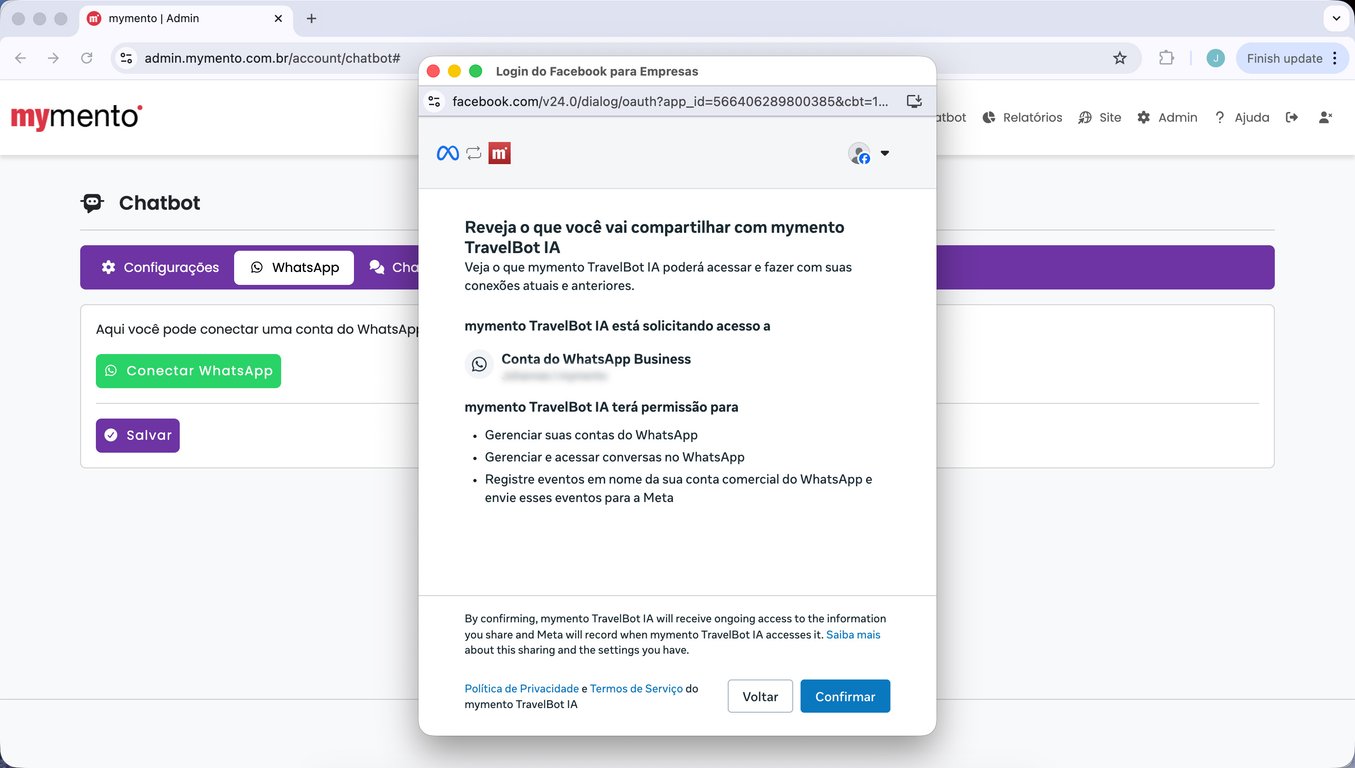Image resolution: width=1355 pixels, height=768 pixels.
Task: Open the Termos de Serviço link
Action: (636, 688)
